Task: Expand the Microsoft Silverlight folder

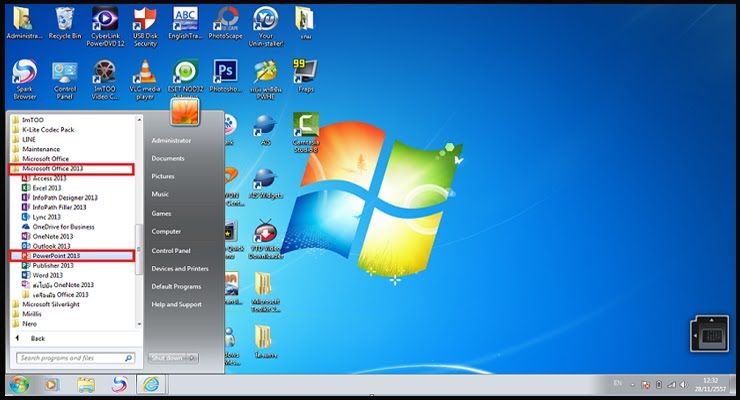Action: click(x=52, y=304)
